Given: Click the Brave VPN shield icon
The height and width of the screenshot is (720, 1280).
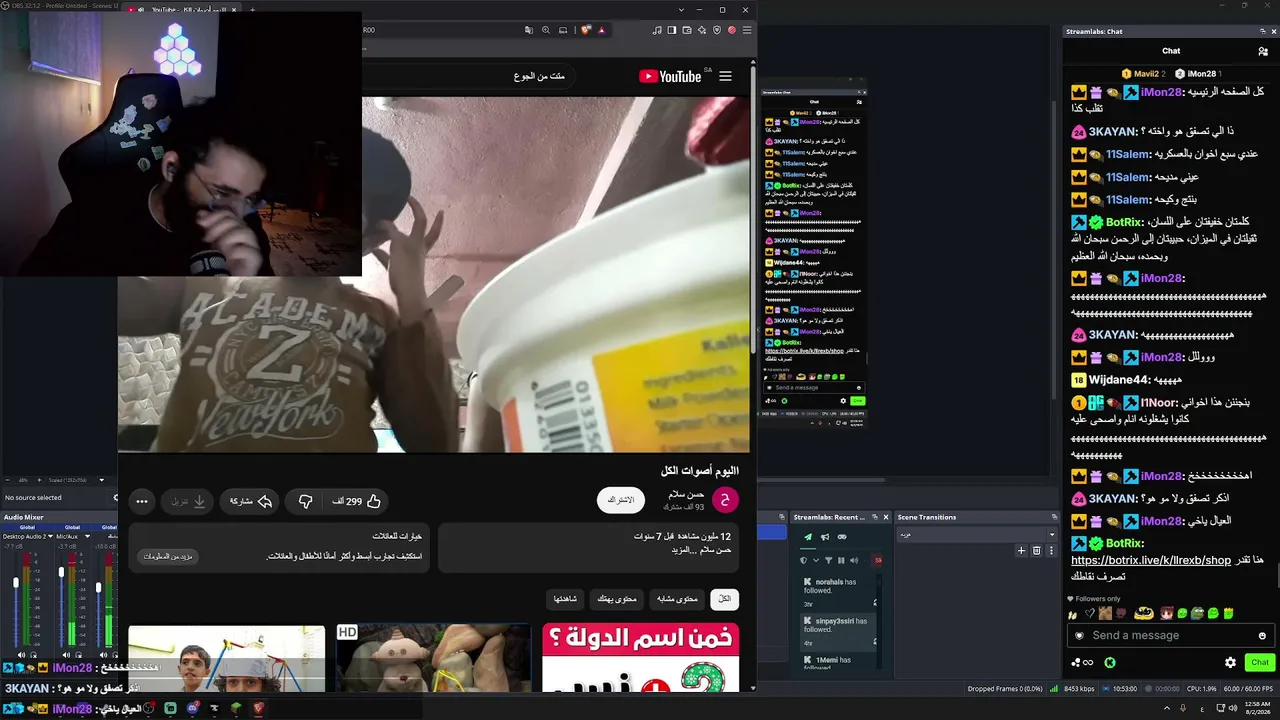Looking at the screenshot, I should (x=717, y=30).
